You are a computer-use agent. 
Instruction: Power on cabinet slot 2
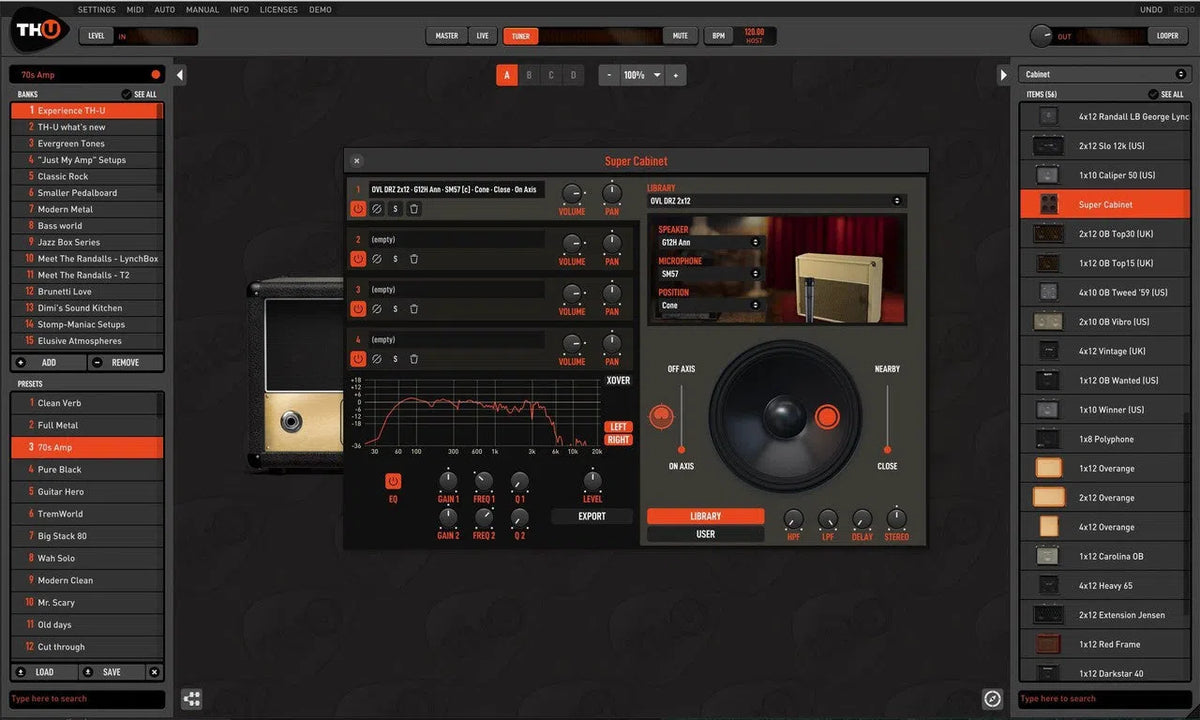coord(358,259)
